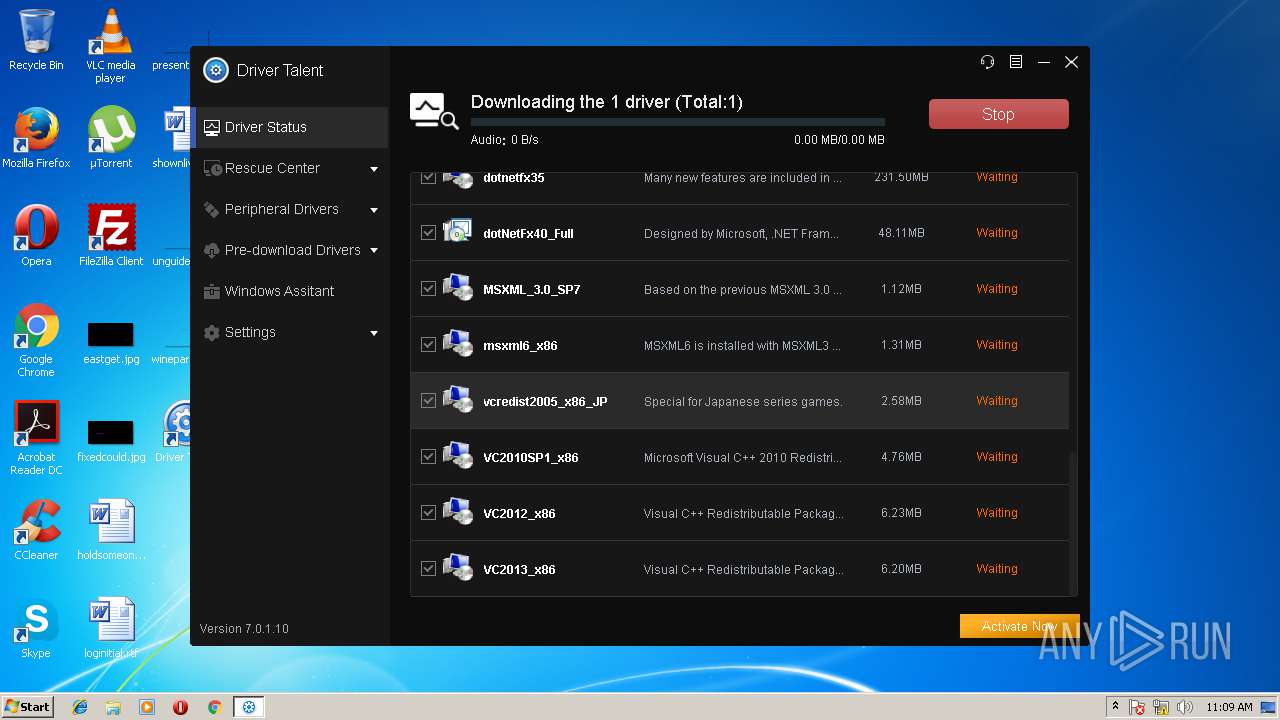Expand the Rescue Center arrow
Screen dimensions: 1280x720
click(374, 169)
